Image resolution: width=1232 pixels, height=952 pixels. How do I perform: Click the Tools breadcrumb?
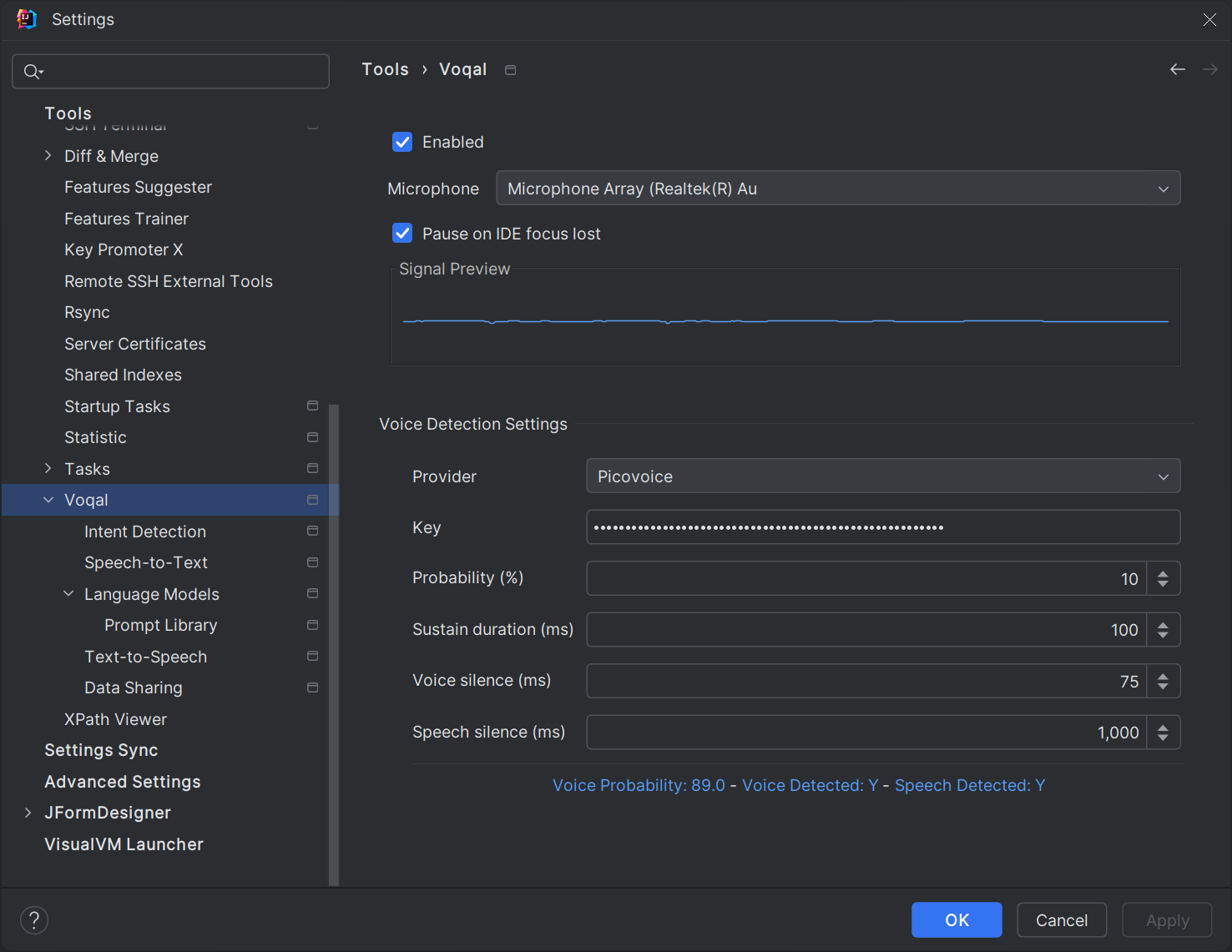385,69
